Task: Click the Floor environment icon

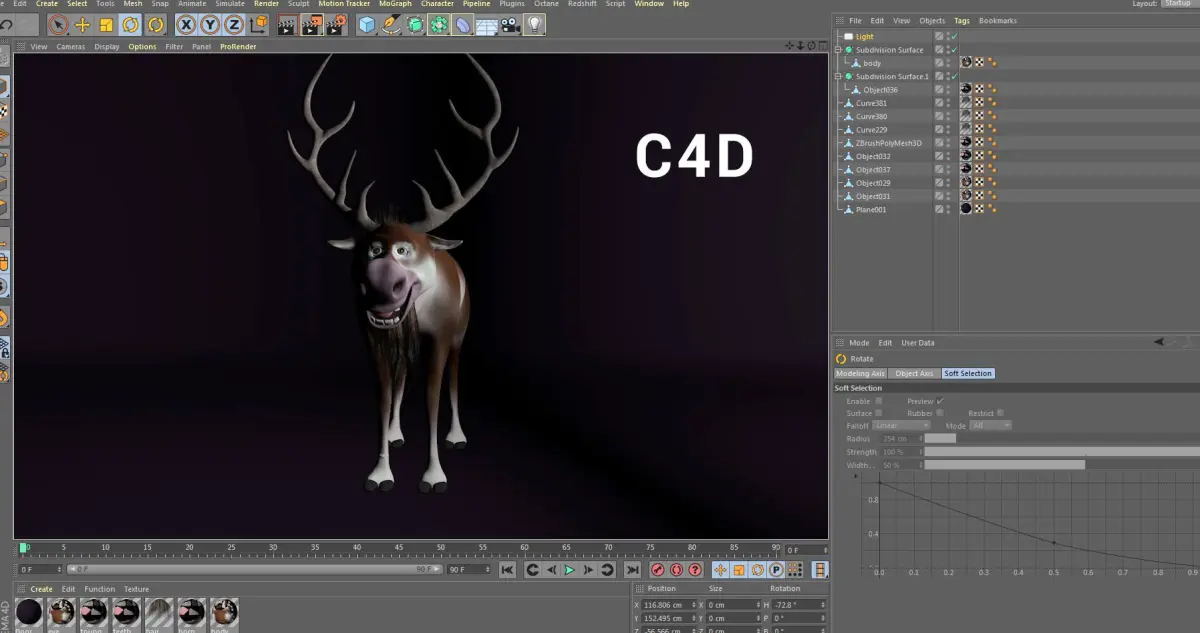Action: (486, 25)
